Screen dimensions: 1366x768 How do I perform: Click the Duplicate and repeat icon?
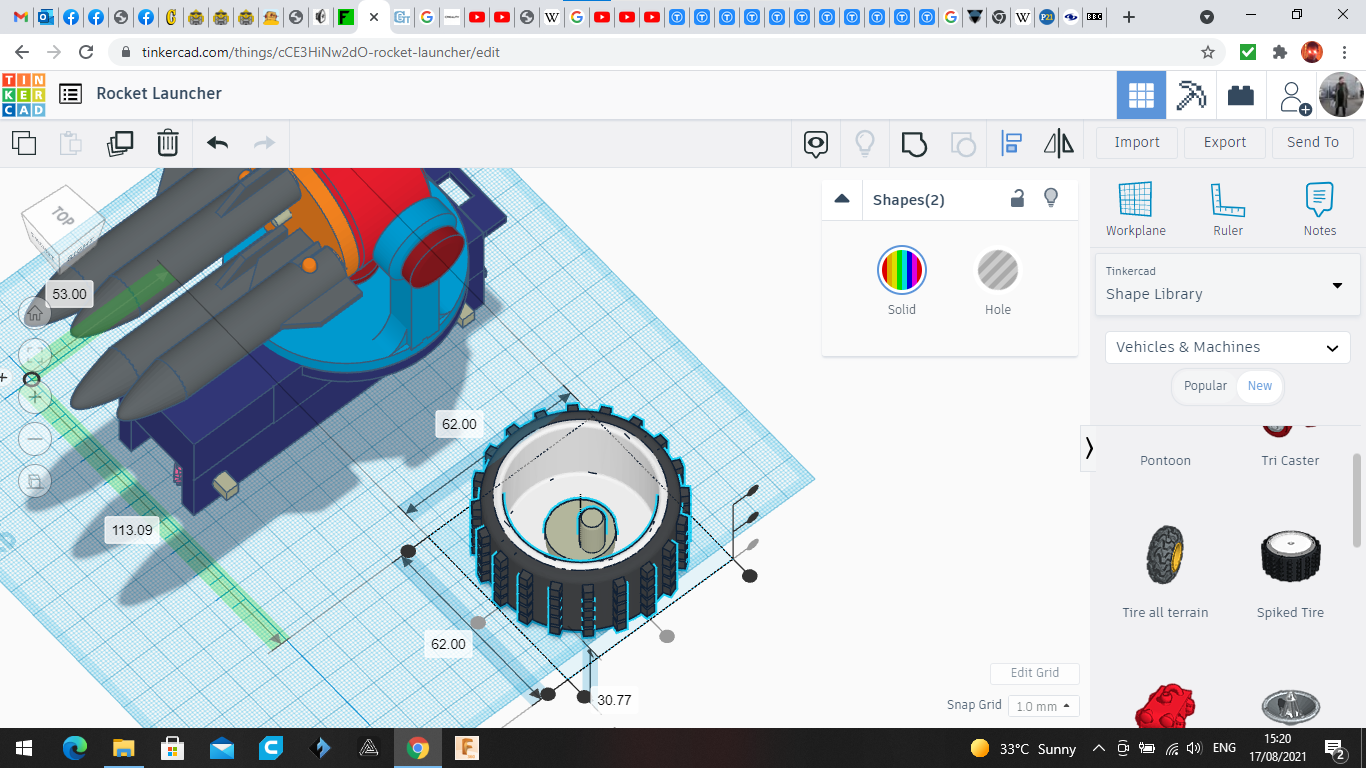120,143
